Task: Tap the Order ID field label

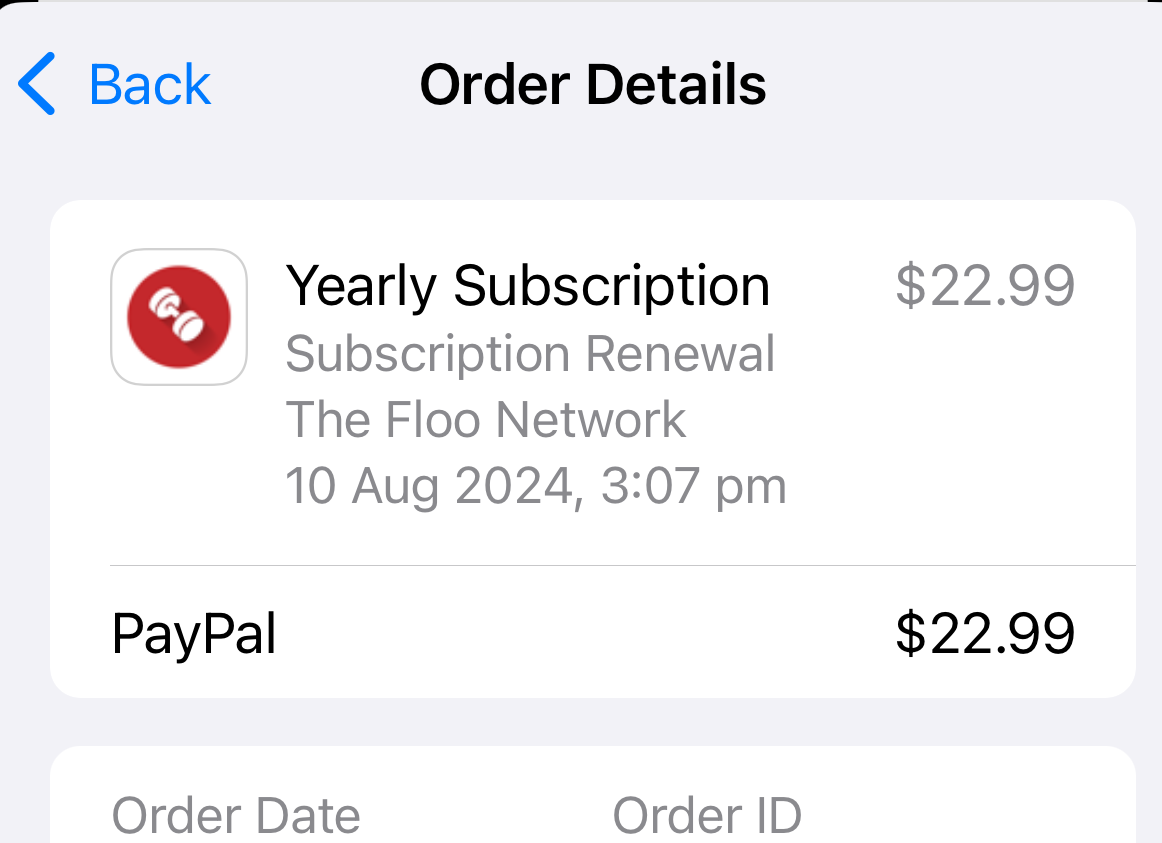Action: (707, 816)
